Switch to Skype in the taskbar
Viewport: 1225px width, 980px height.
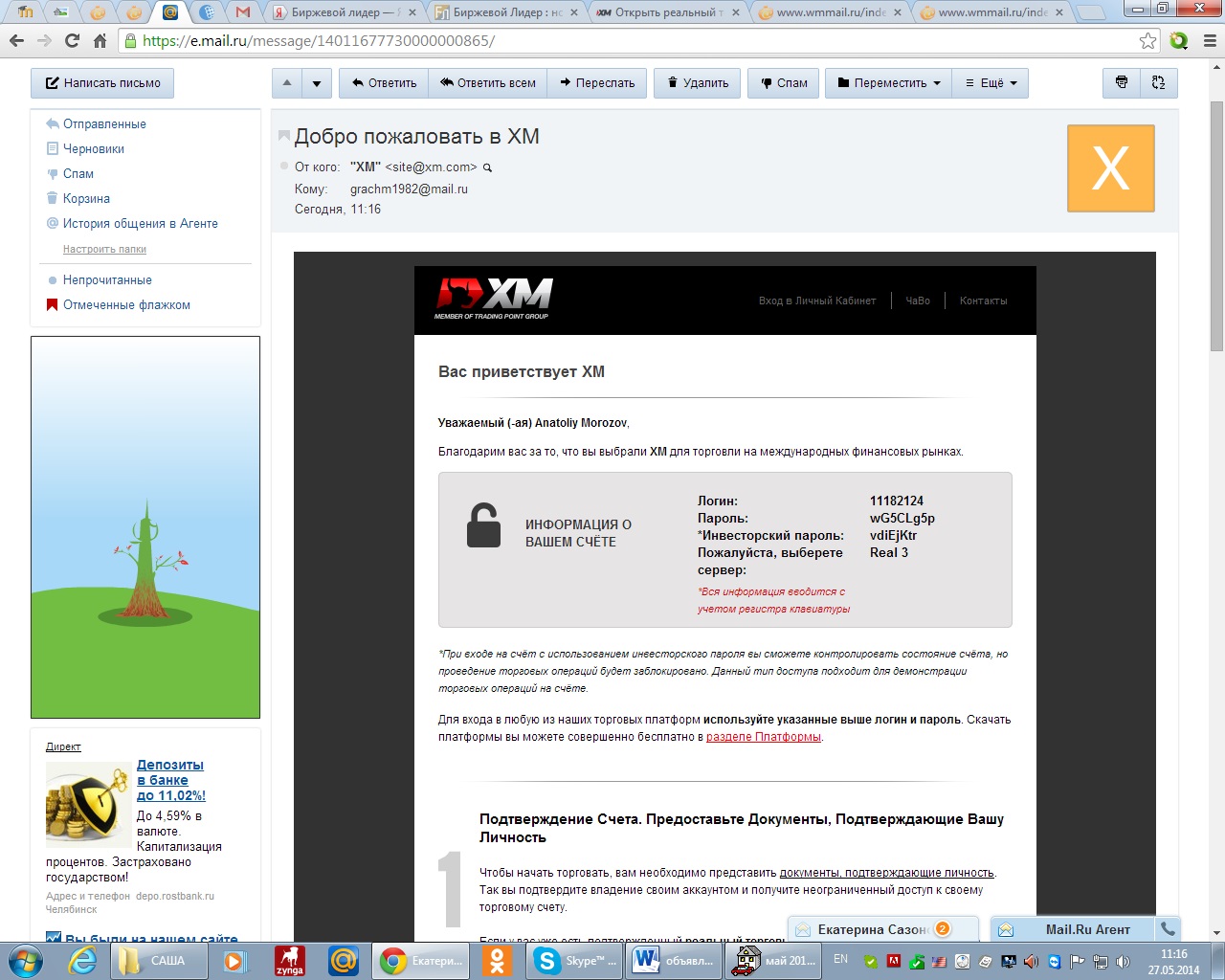[x=576, y=960]
